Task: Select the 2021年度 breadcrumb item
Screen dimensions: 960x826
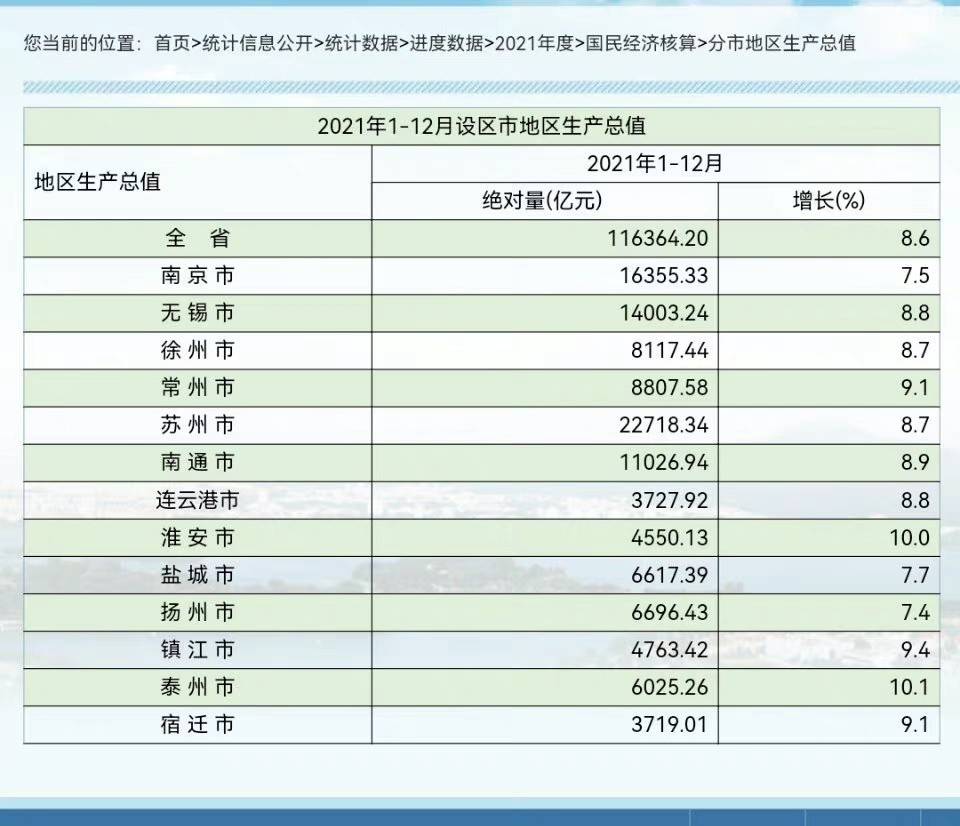Action: pos(534,43)
